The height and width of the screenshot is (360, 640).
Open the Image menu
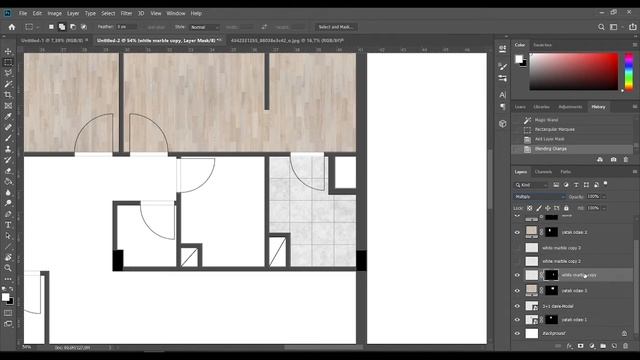click(x=54, y=13)
